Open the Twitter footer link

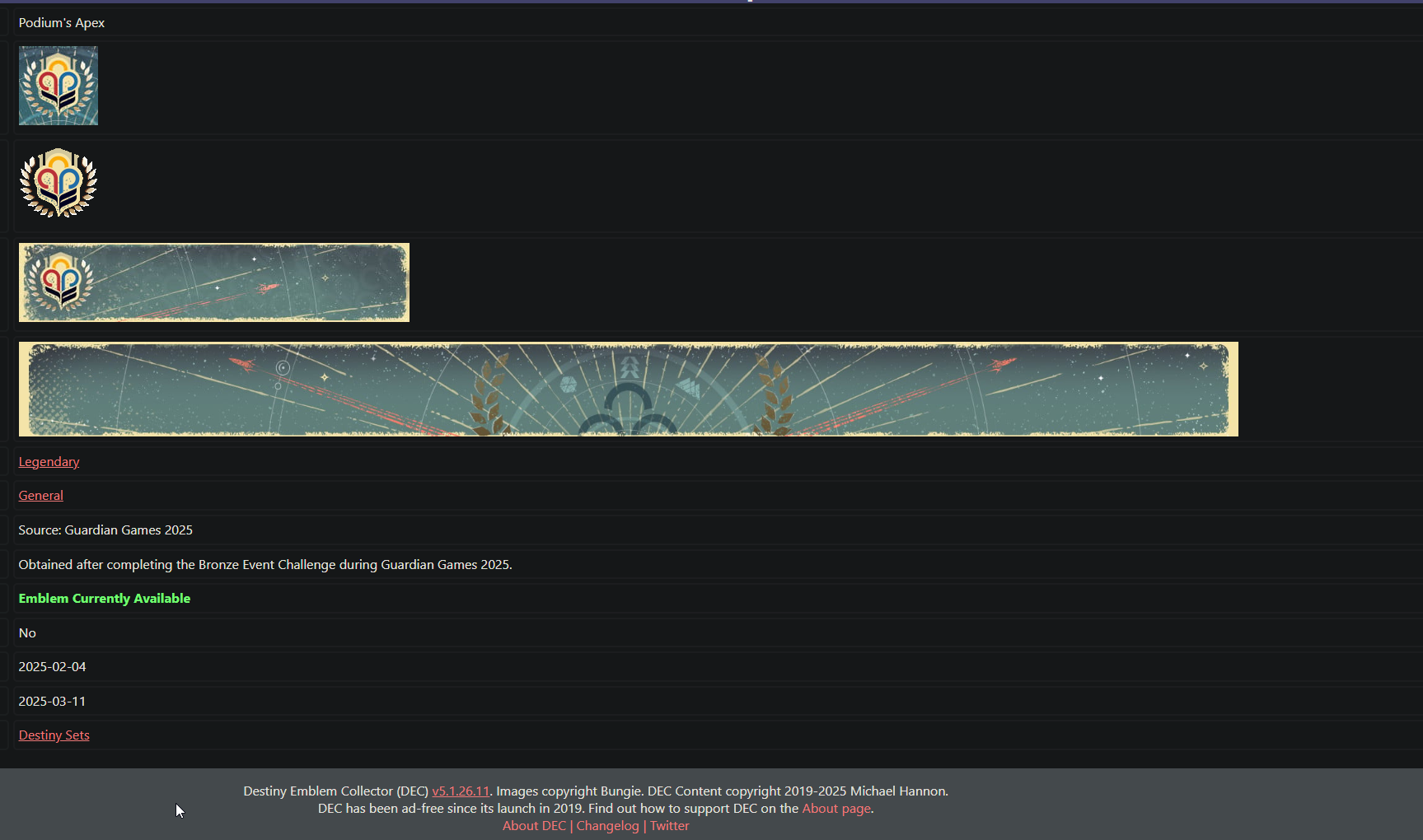669,826
